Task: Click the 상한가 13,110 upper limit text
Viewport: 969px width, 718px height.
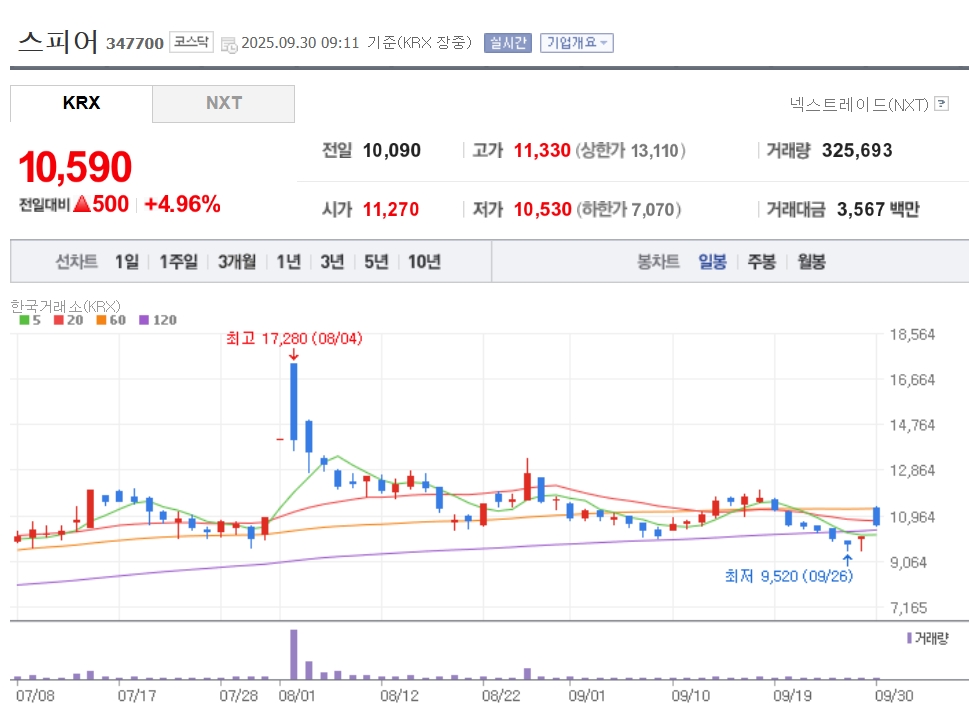Action: coord(630,150)
